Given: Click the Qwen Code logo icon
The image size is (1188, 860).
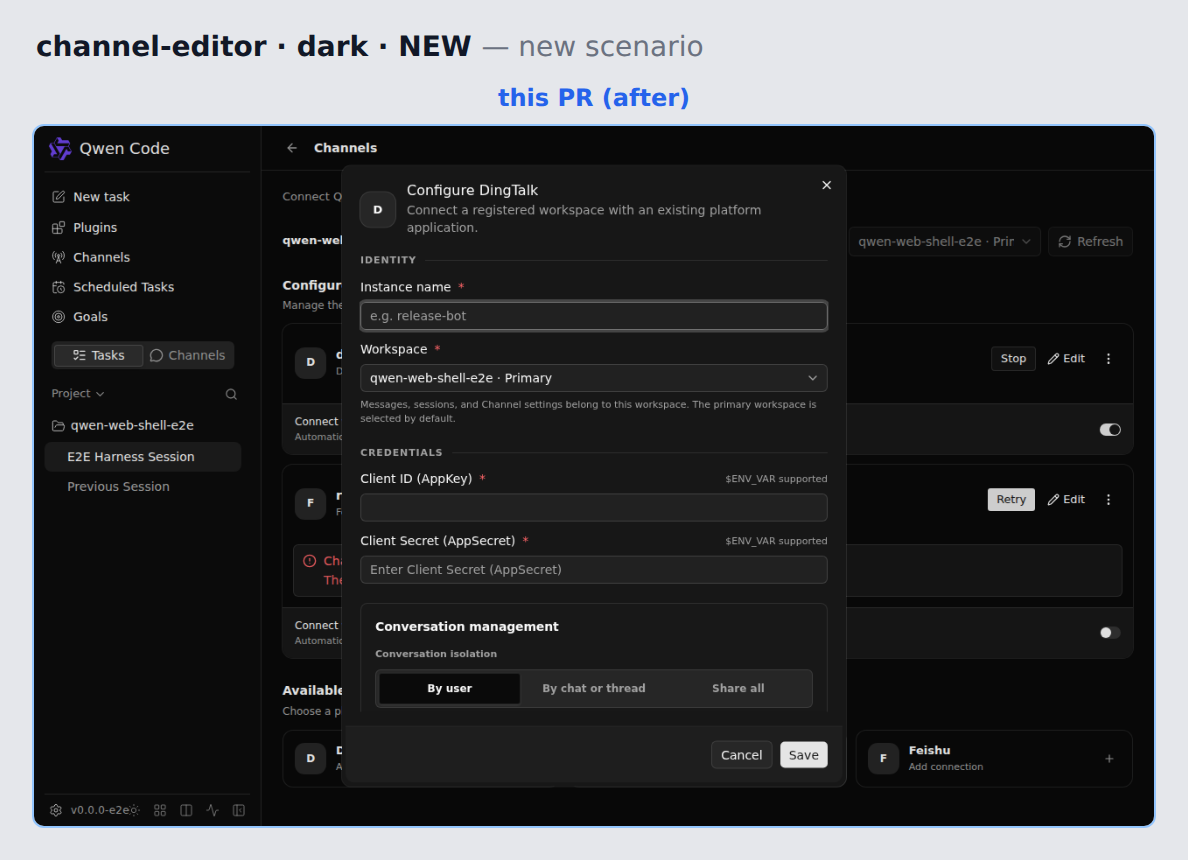Looking at the screenshot, I should 60,149.
